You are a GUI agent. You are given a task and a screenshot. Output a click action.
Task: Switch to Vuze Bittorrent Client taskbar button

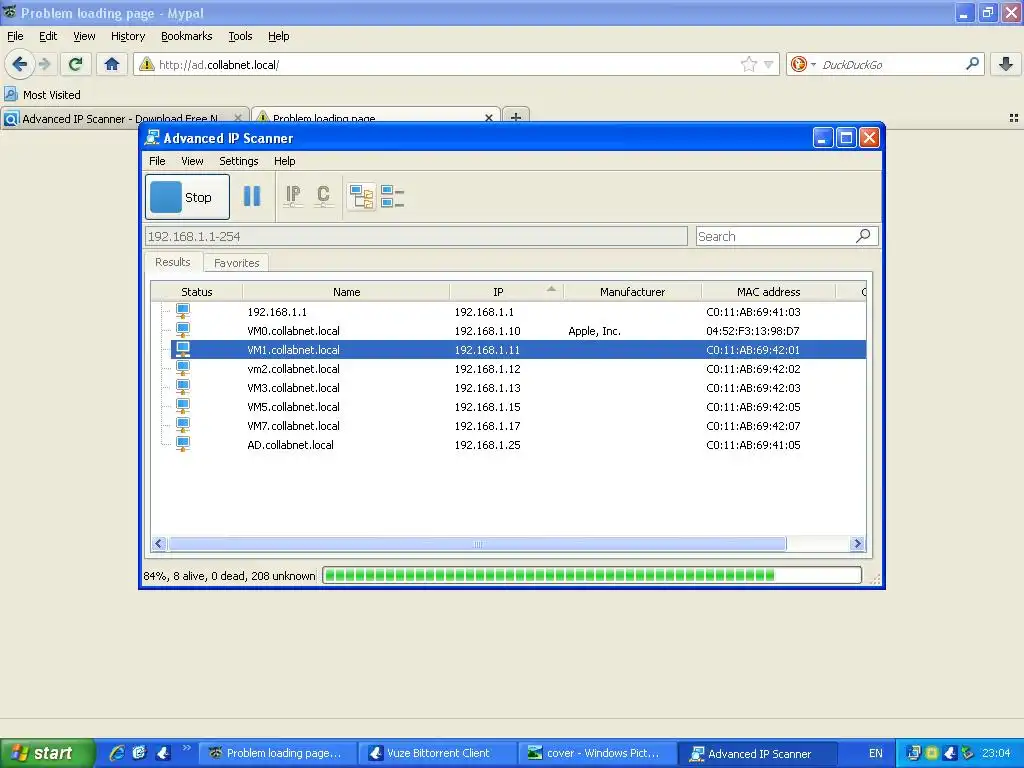(x=436, y=753)
